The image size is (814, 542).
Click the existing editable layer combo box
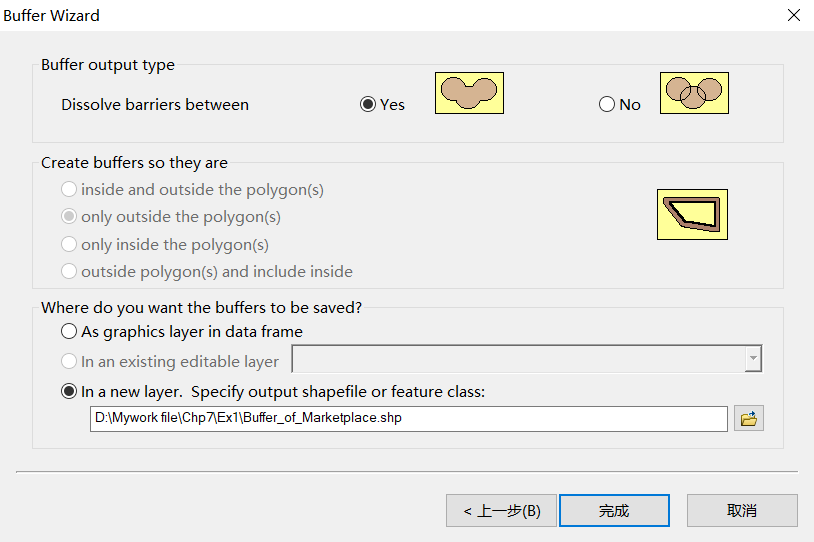pos(518,360)
